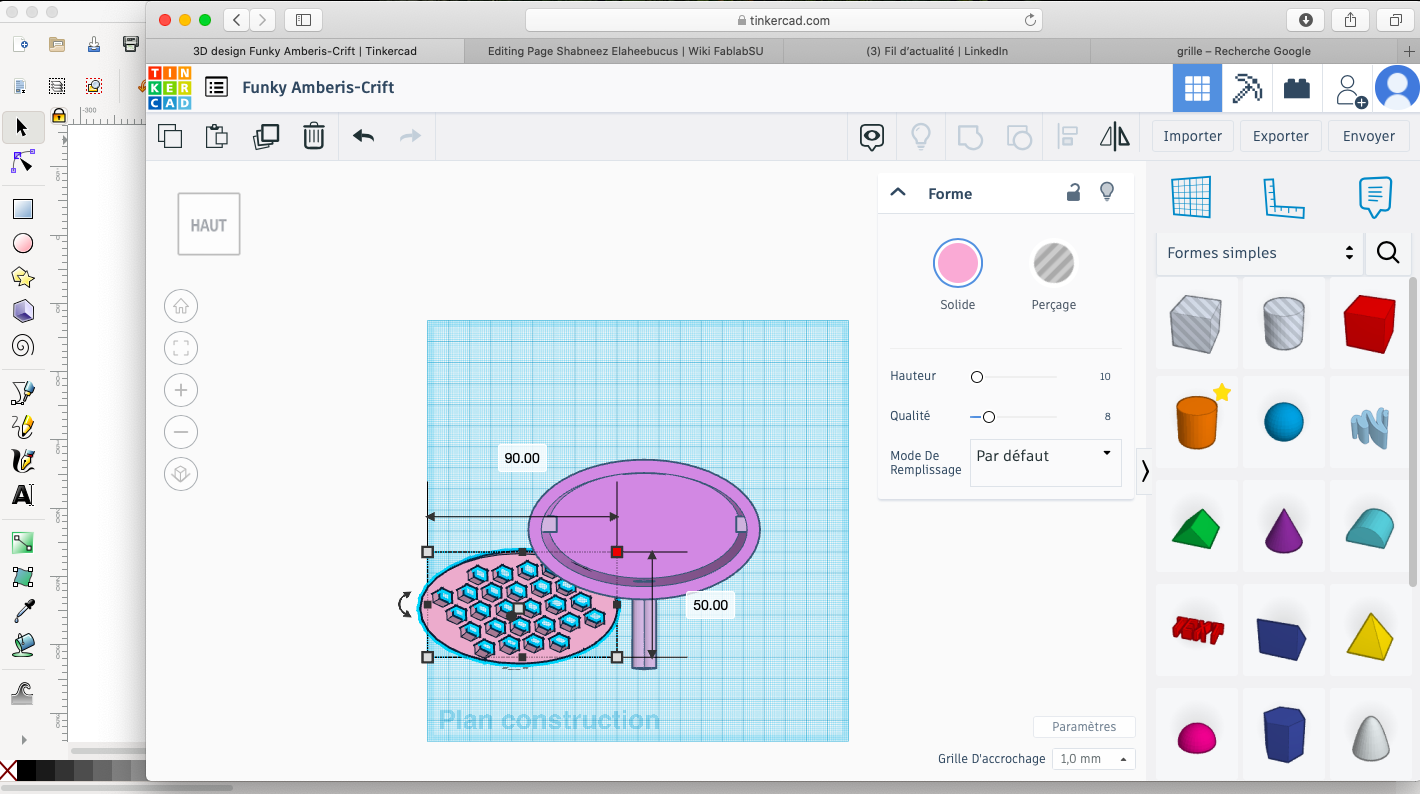Delete selection with the trash icon
1420x794 pixels.
click(x=314, y=136)
